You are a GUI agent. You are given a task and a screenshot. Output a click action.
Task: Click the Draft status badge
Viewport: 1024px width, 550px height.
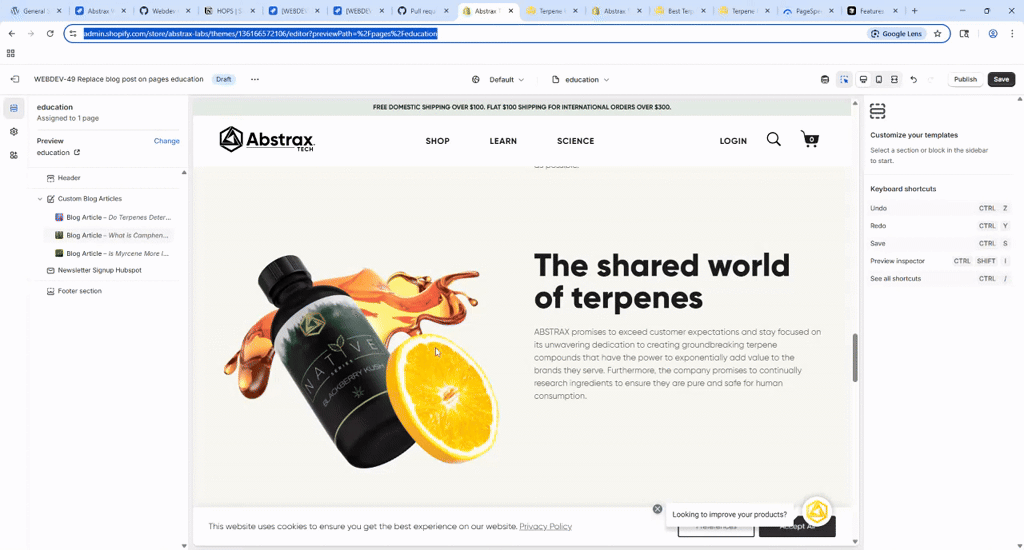point(223,79)
